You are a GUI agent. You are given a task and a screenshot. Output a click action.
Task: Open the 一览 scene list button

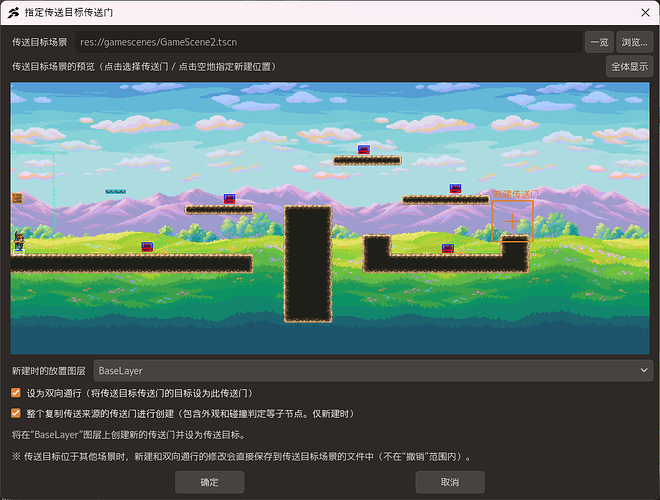[x=599, y=42]
